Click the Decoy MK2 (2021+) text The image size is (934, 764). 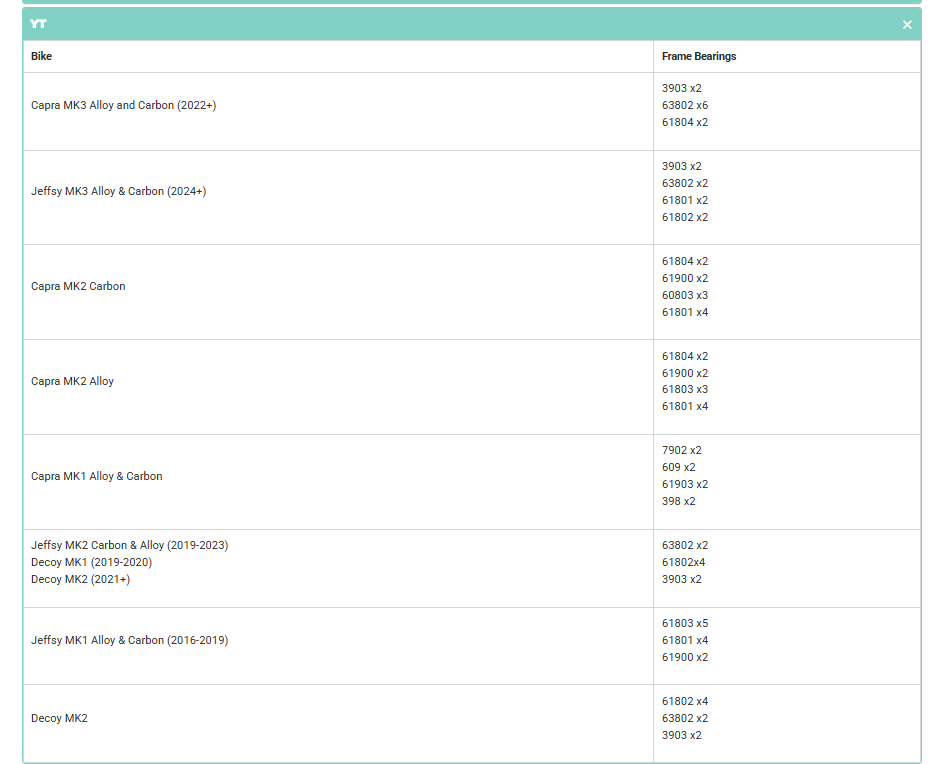tap(80, 579)
